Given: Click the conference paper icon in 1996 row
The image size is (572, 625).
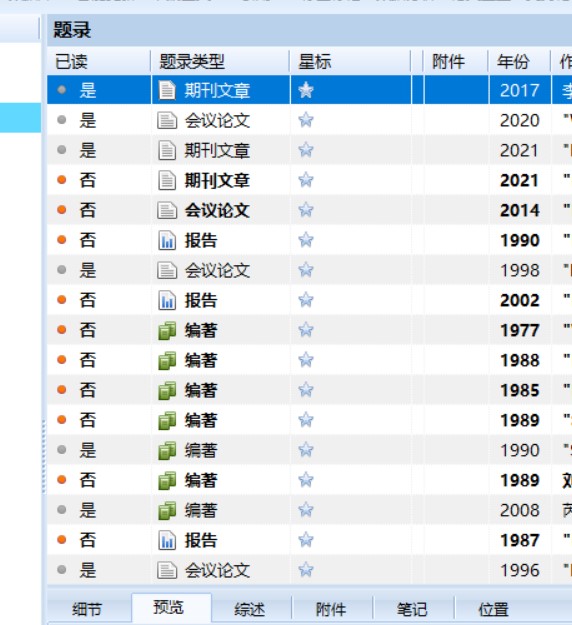Looking at the screenshot, I should coord(167,570).
